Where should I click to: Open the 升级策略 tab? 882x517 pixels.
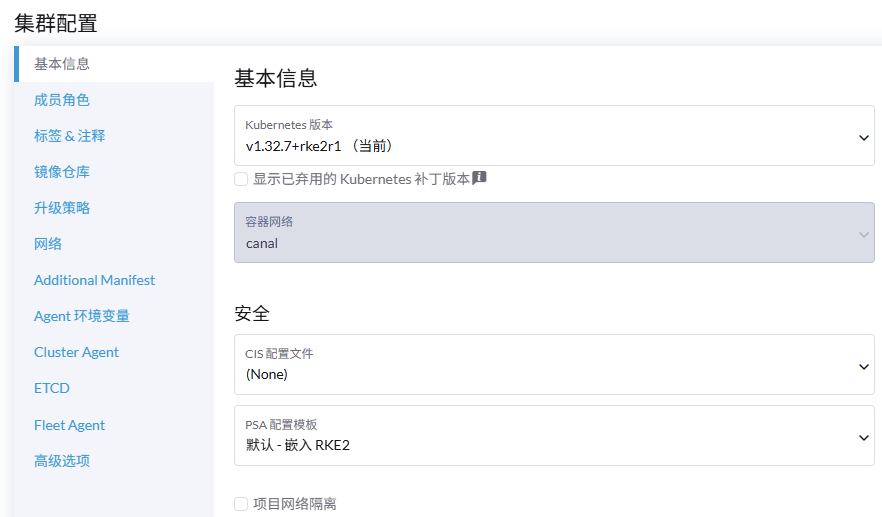62,208
